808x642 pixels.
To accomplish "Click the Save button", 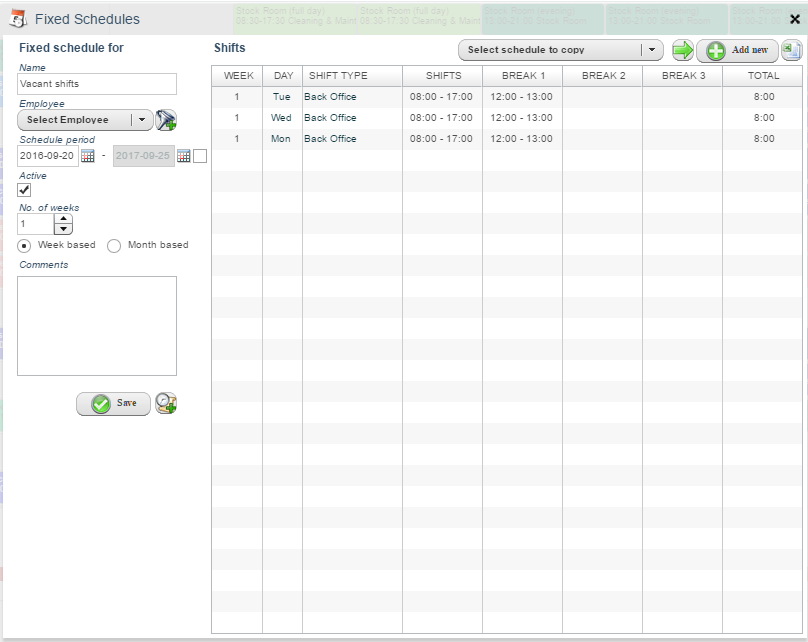I will coord(113,403).
